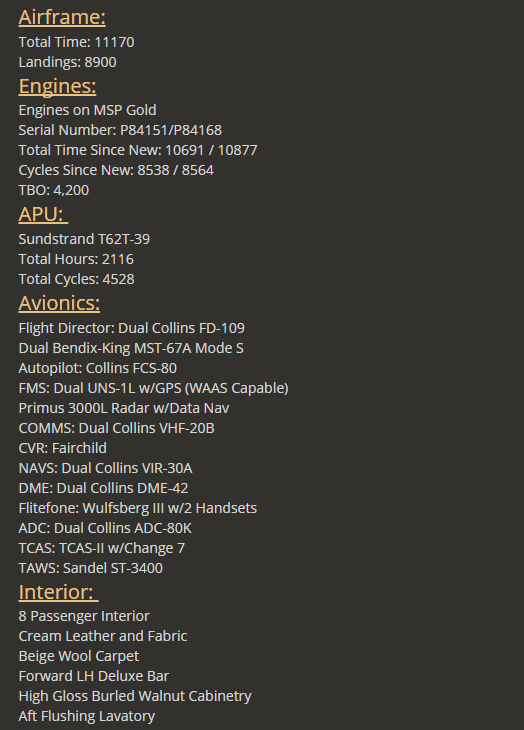Click the Interior section heading
Image resolution: width=524 pixels, height=730 pixels.
(x=58, y=592)
